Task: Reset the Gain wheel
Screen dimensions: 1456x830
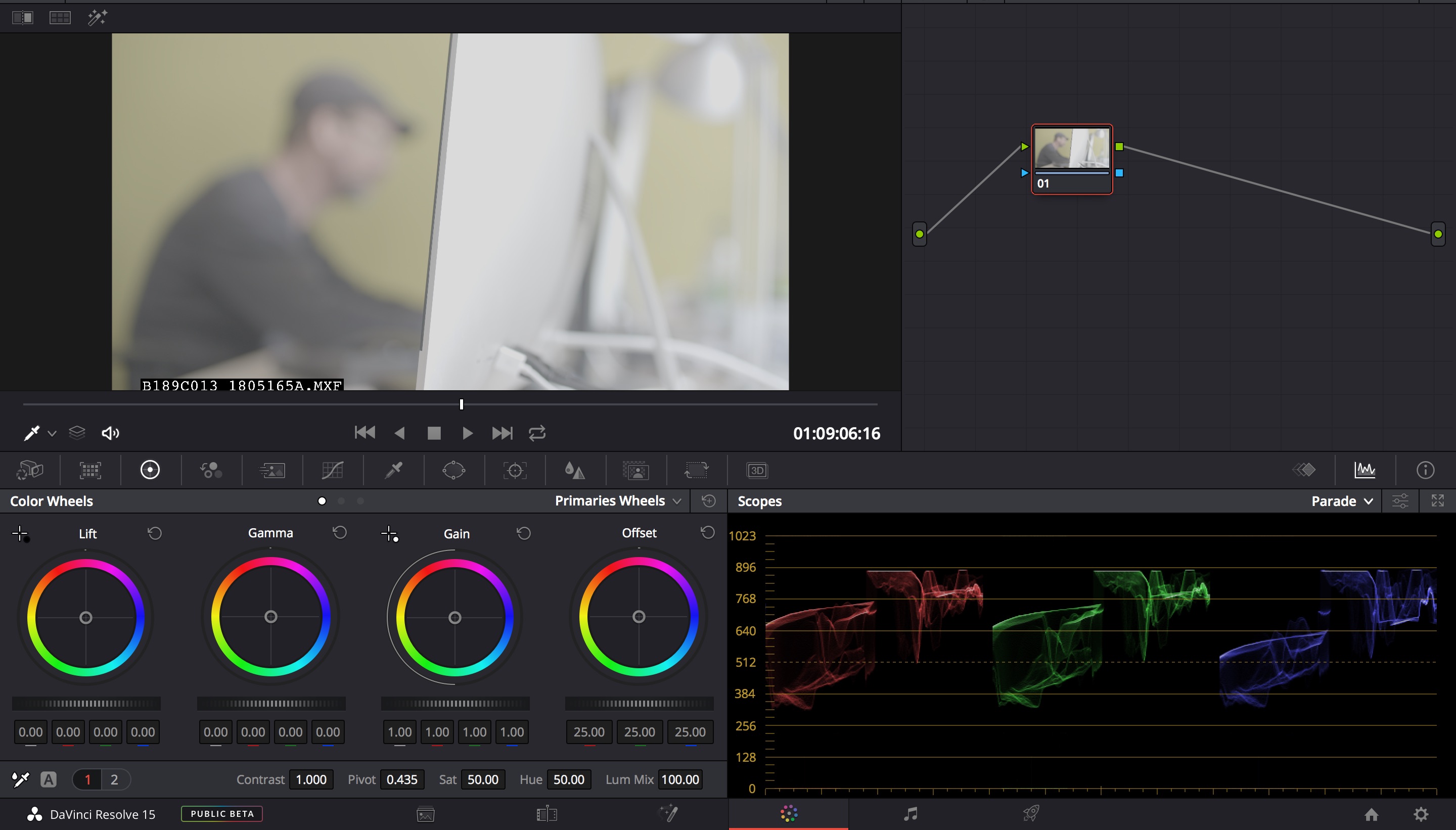Action: [x=524, y=534]
